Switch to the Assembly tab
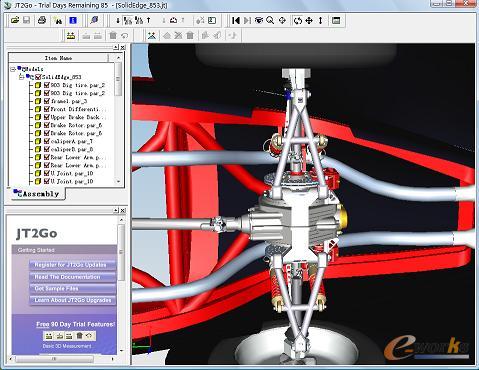479x370 pixels. point(36,194)
